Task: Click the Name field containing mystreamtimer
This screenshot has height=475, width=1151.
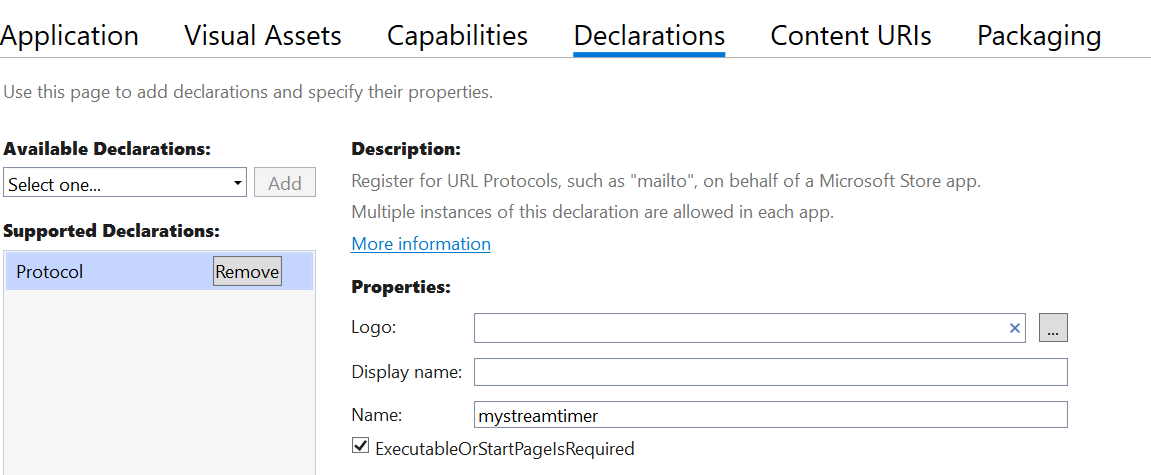Action: (771, 415)
